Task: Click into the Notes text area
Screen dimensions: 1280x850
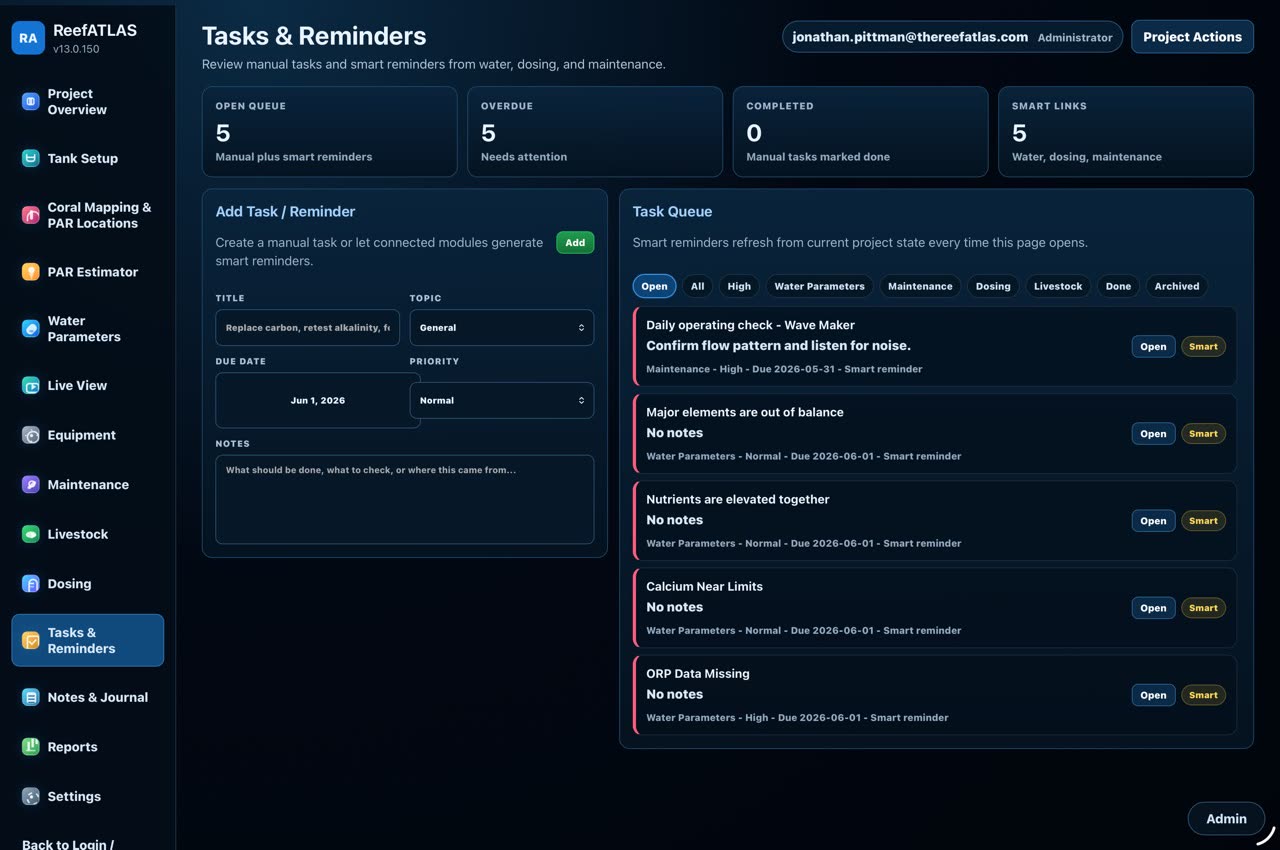Action: (404, 499)
